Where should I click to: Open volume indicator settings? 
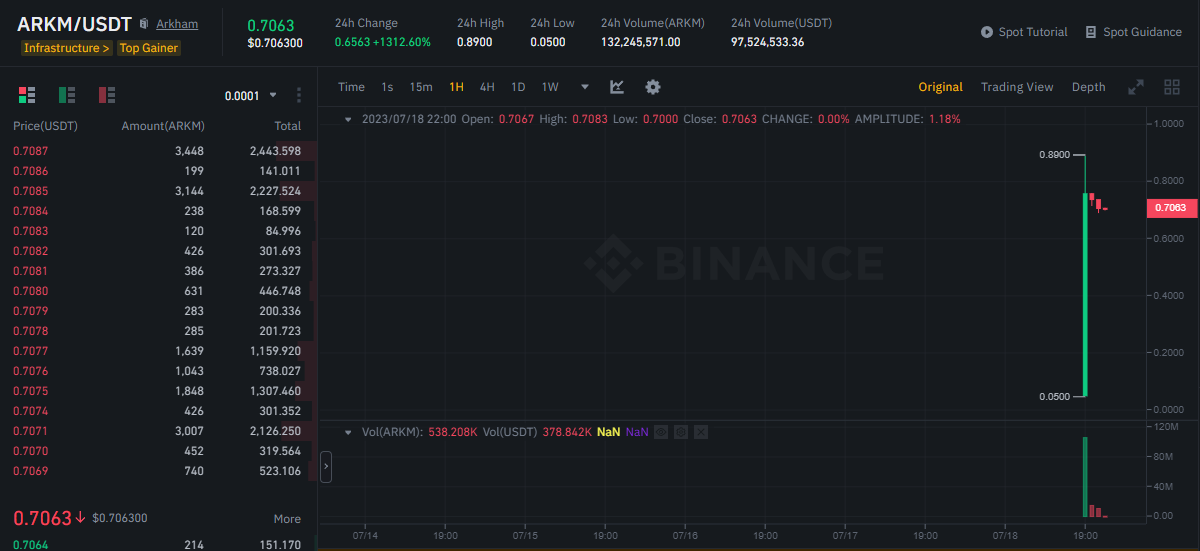tap(681, 432)
